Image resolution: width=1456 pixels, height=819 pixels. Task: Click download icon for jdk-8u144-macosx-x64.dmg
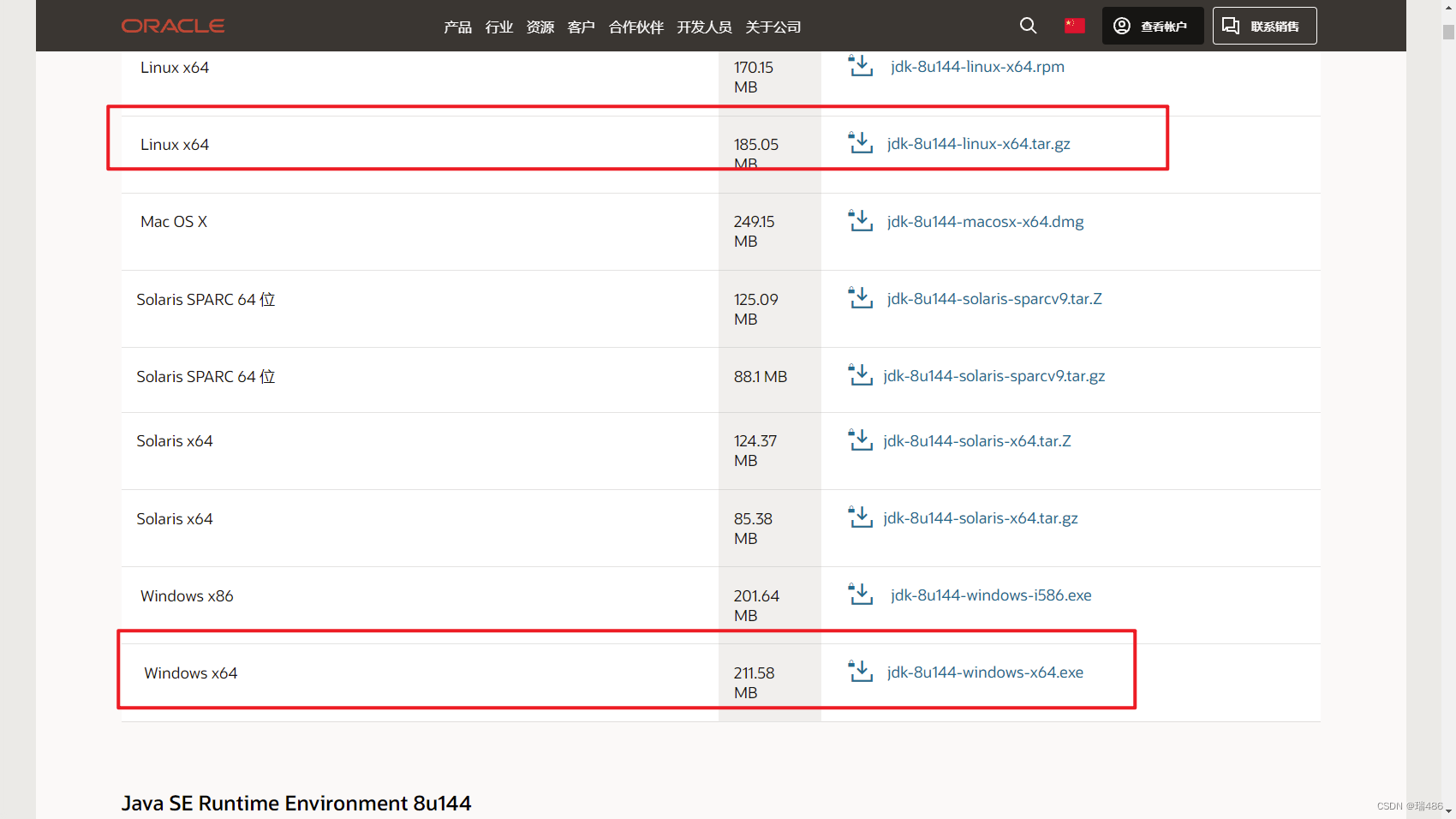click(x=861, y=221)
